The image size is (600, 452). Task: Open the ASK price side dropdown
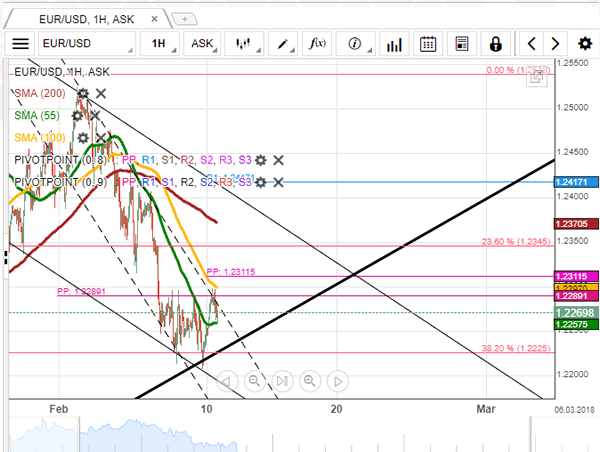pos(202,44)
